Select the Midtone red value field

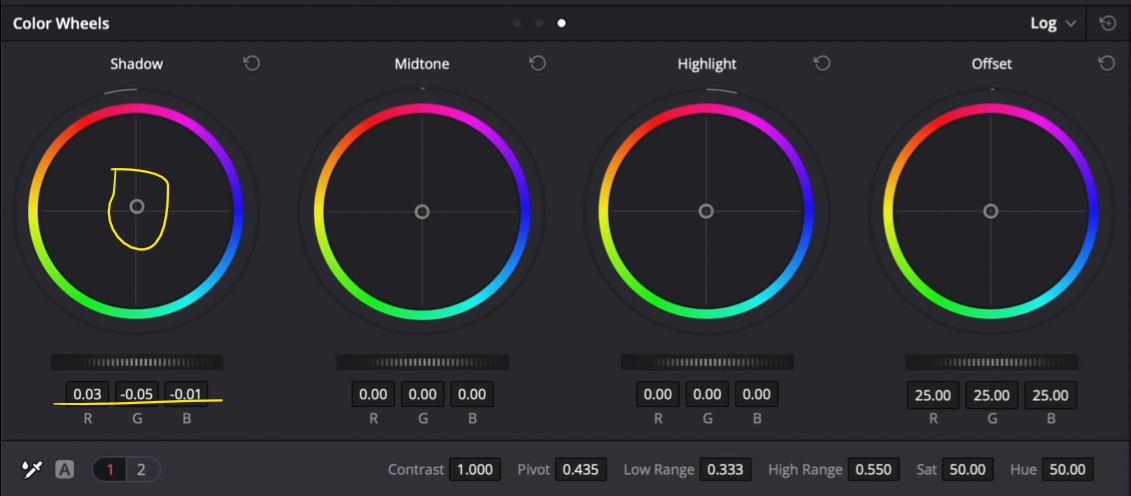[374, 394]
